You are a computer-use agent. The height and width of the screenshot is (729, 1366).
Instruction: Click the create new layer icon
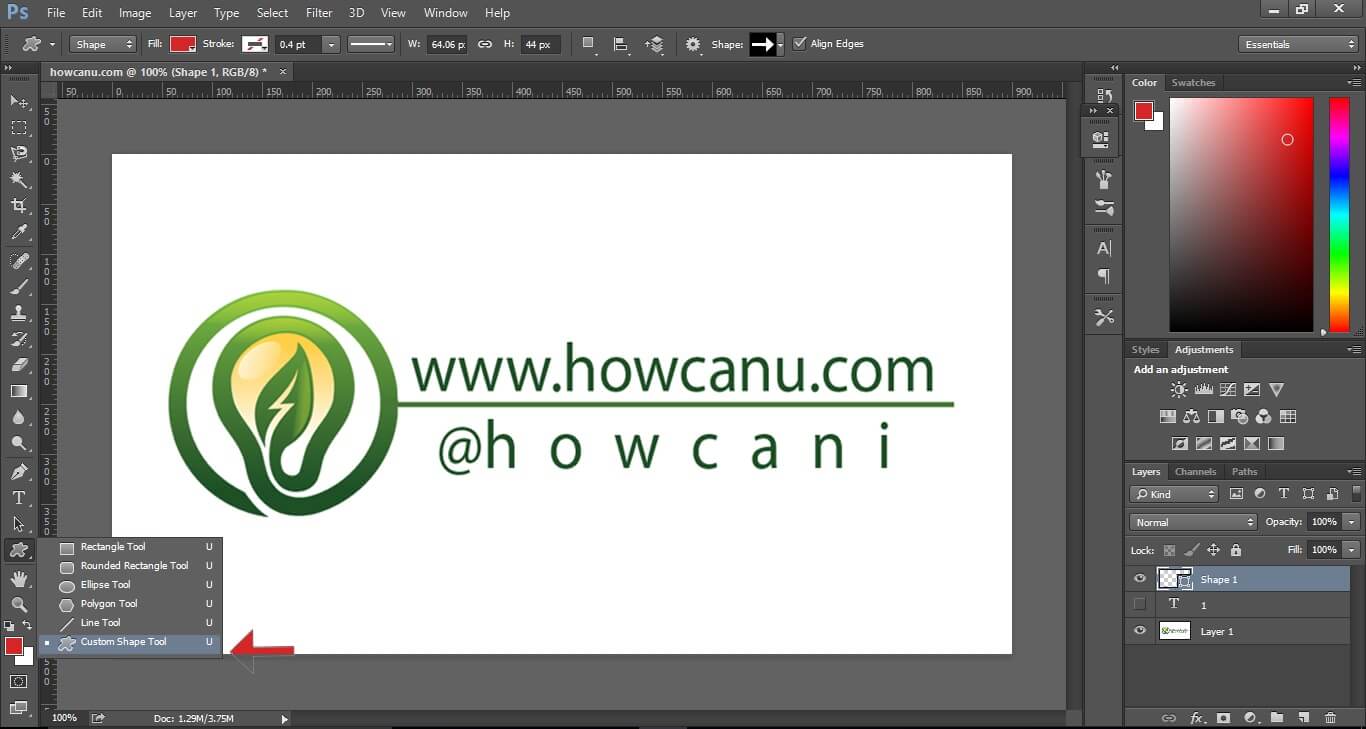[1303, 718]
